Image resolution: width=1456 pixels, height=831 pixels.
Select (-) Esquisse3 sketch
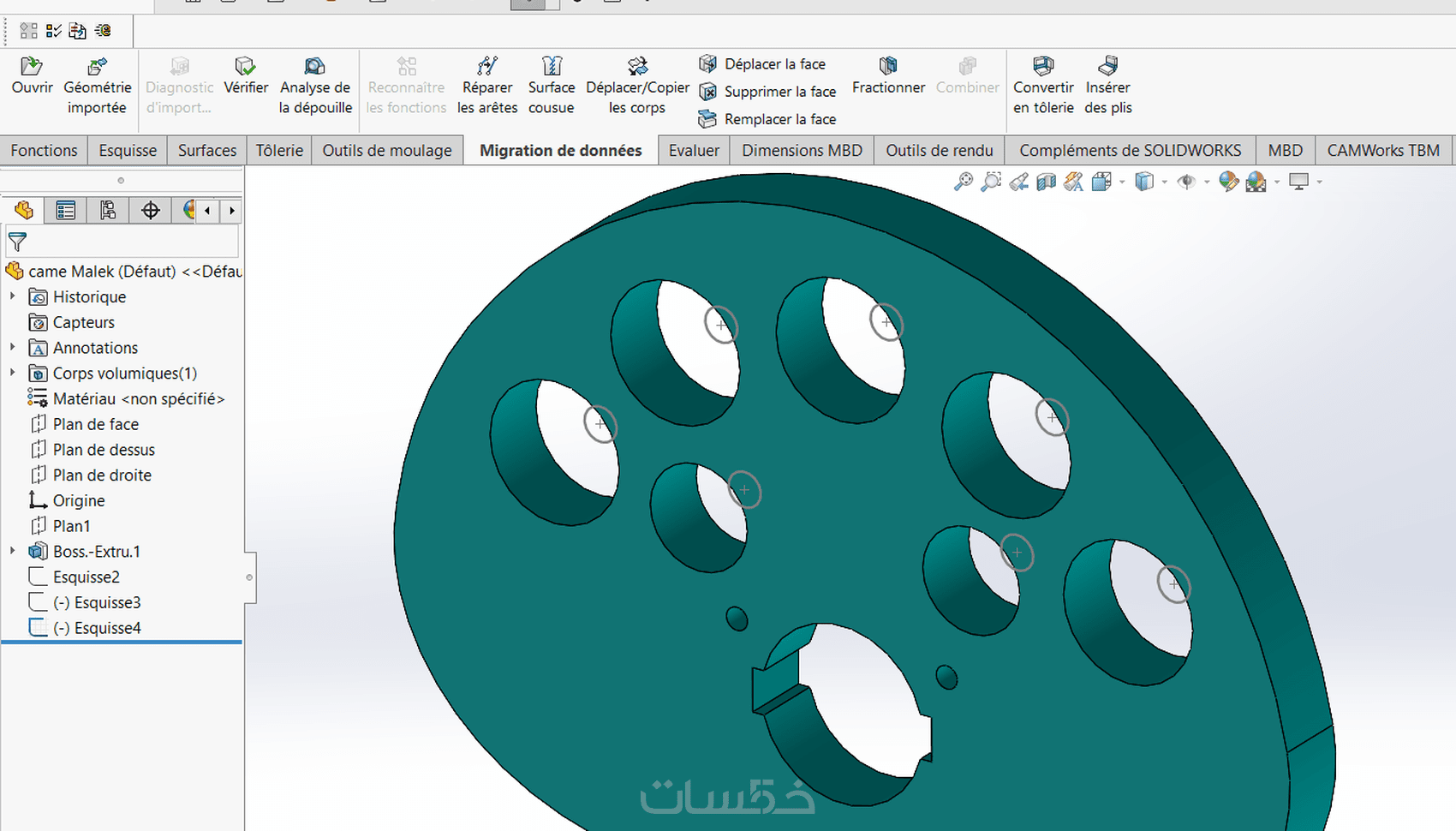tap(85, 602)
